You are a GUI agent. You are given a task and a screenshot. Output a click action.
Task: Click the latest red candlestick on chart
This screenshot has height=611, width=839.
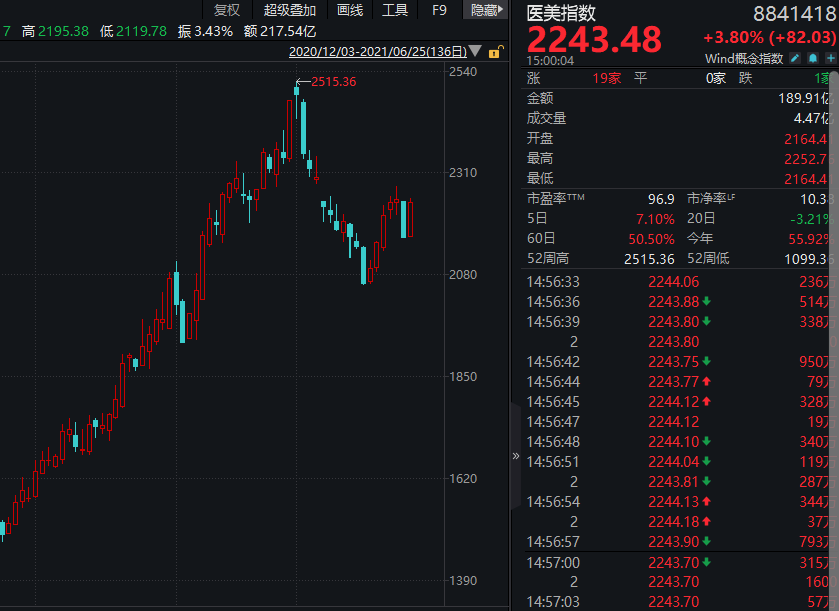click(410, 219)
